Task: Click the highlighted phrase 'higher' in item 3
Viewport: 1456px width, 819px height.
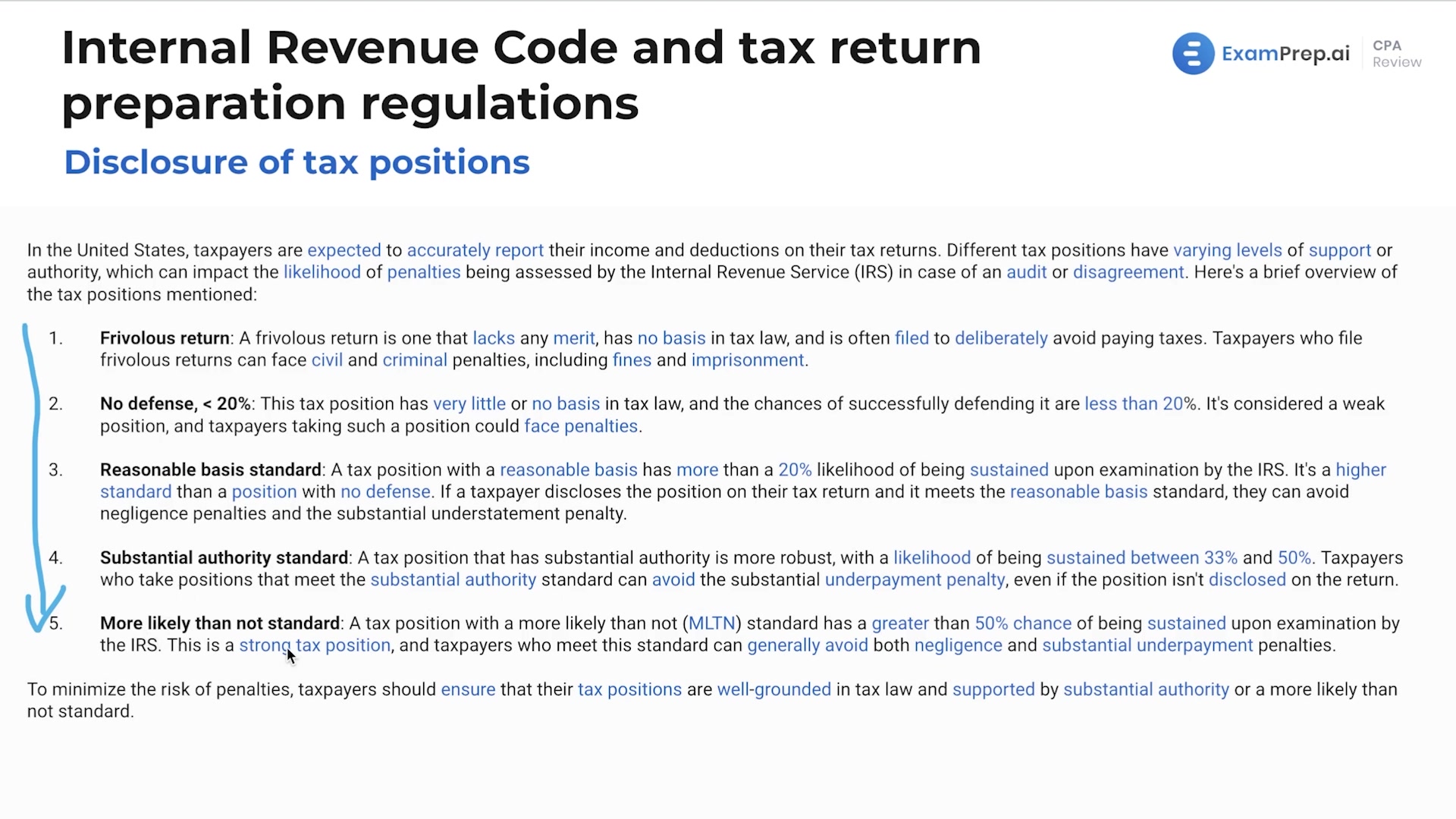Action: [x=1361, y=470]
